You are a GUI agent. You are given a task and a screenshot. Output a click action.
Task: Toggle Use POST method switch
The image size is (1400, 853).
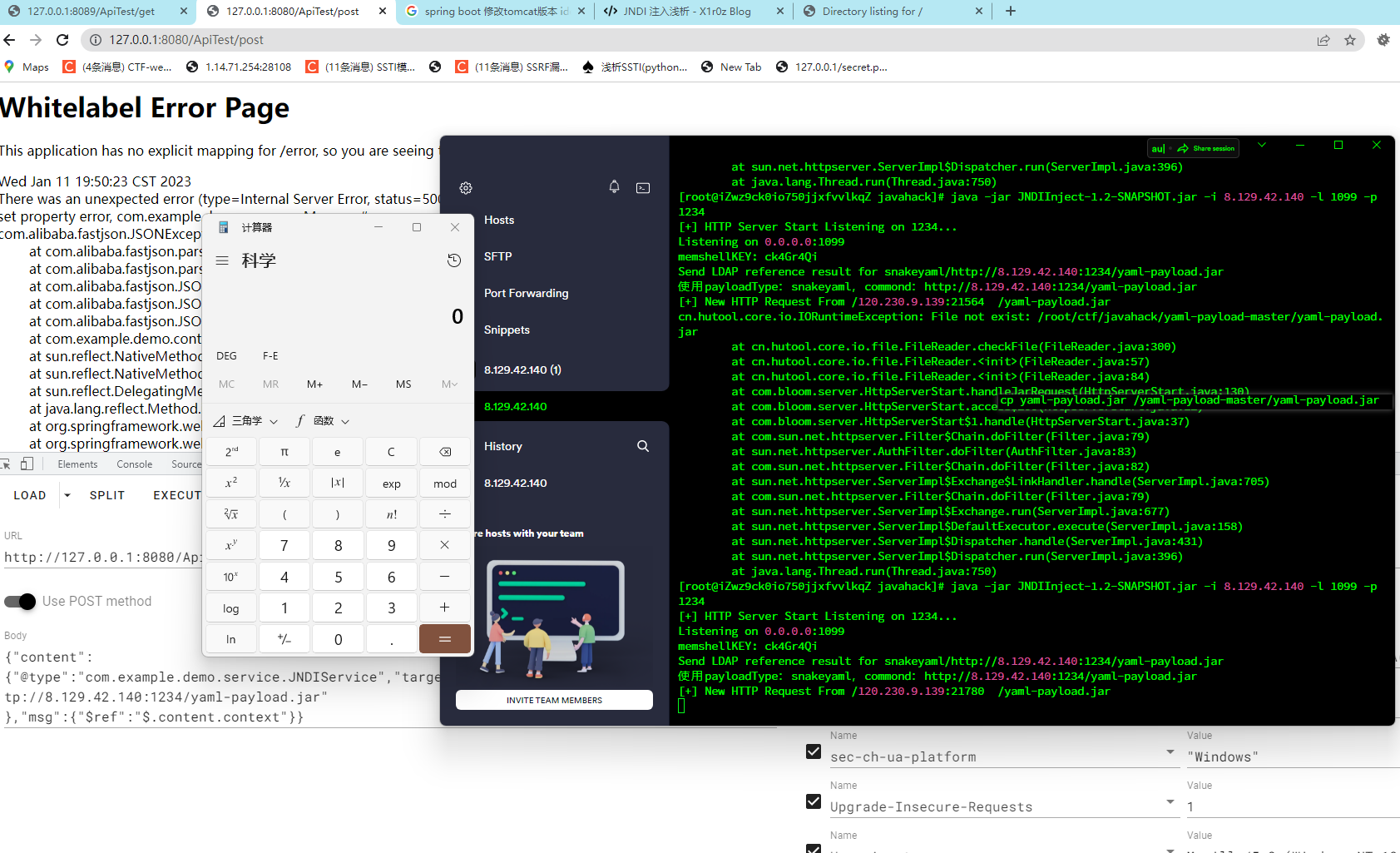click(x=20, y=601)
